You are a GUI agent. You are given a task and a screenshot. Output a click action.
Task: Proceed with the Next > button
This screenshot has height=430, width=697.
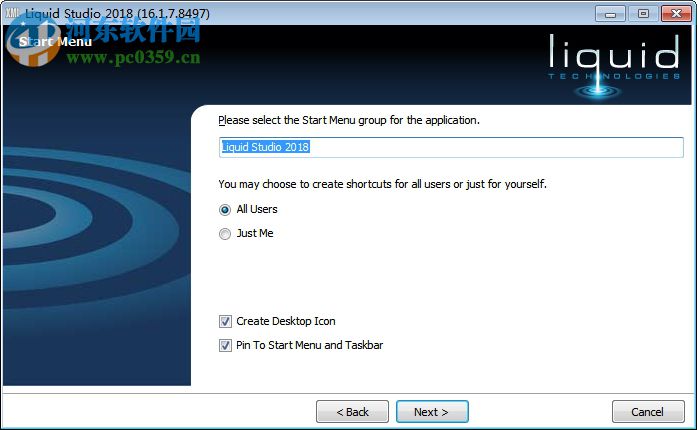tap(432, 412)
